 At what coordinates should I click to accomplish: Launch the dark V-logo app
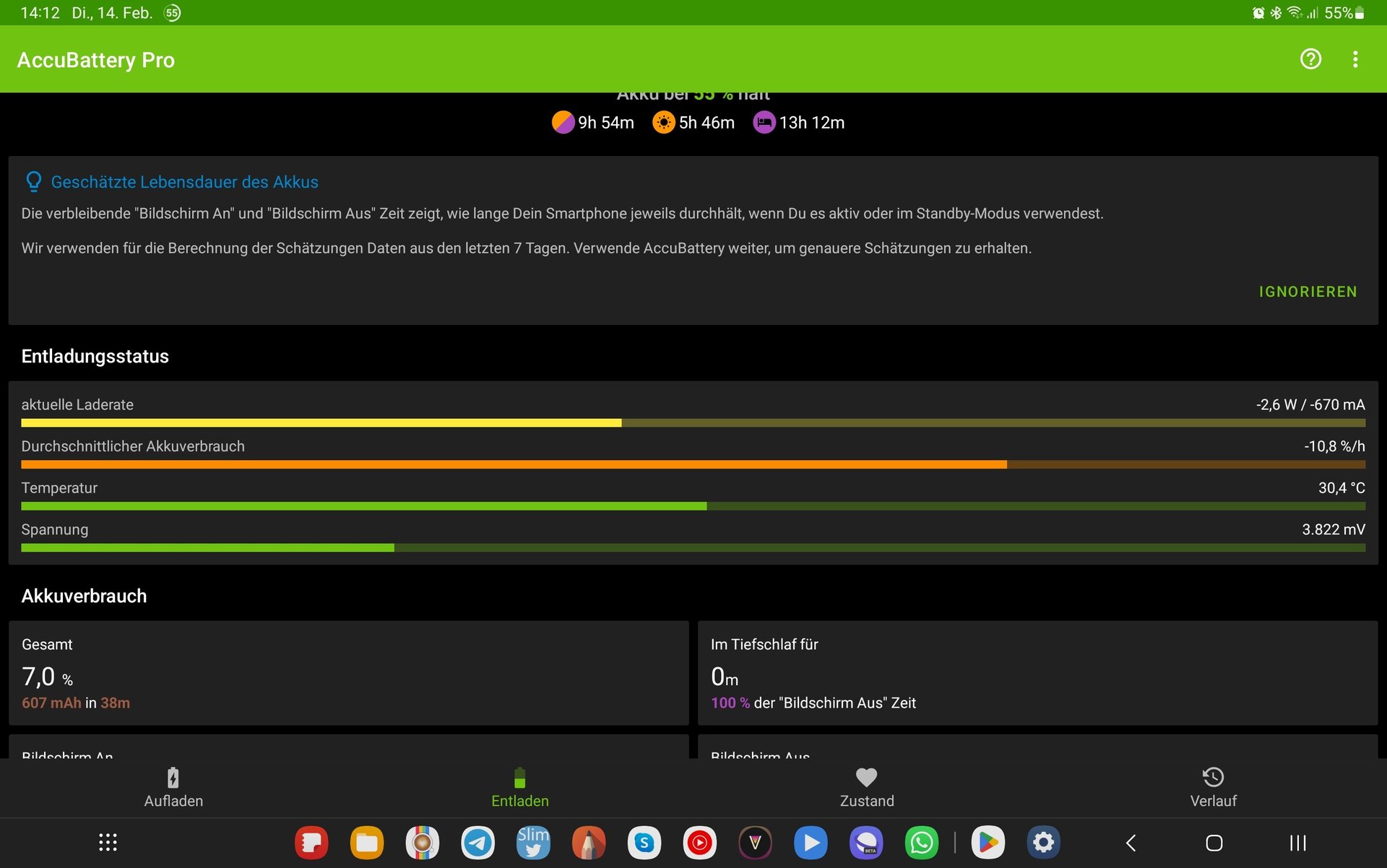coord(756,843)
